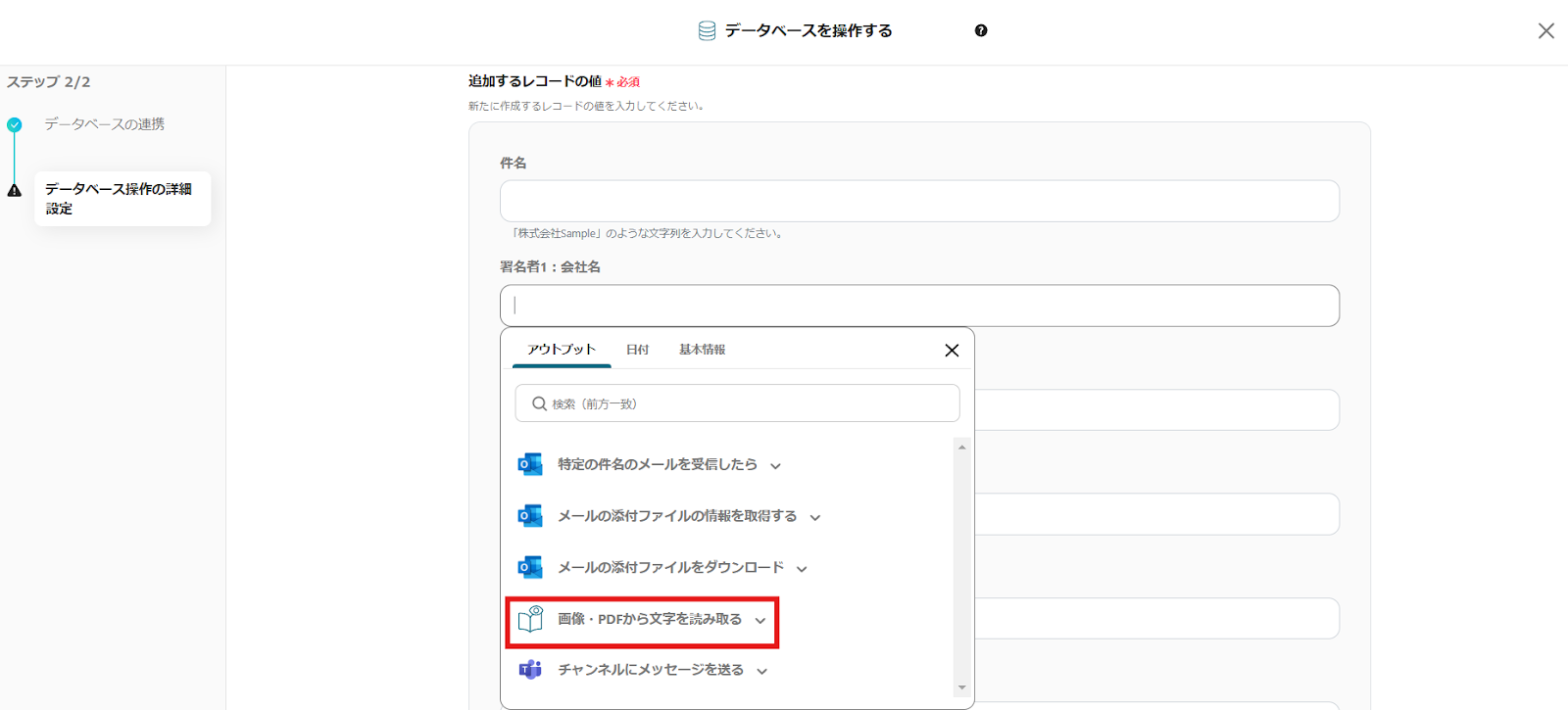Expand チャンネルにメッセージを送る chevron
This screenshot has width=1568, height=710.
pyautogui.click(x=762, y=672)
